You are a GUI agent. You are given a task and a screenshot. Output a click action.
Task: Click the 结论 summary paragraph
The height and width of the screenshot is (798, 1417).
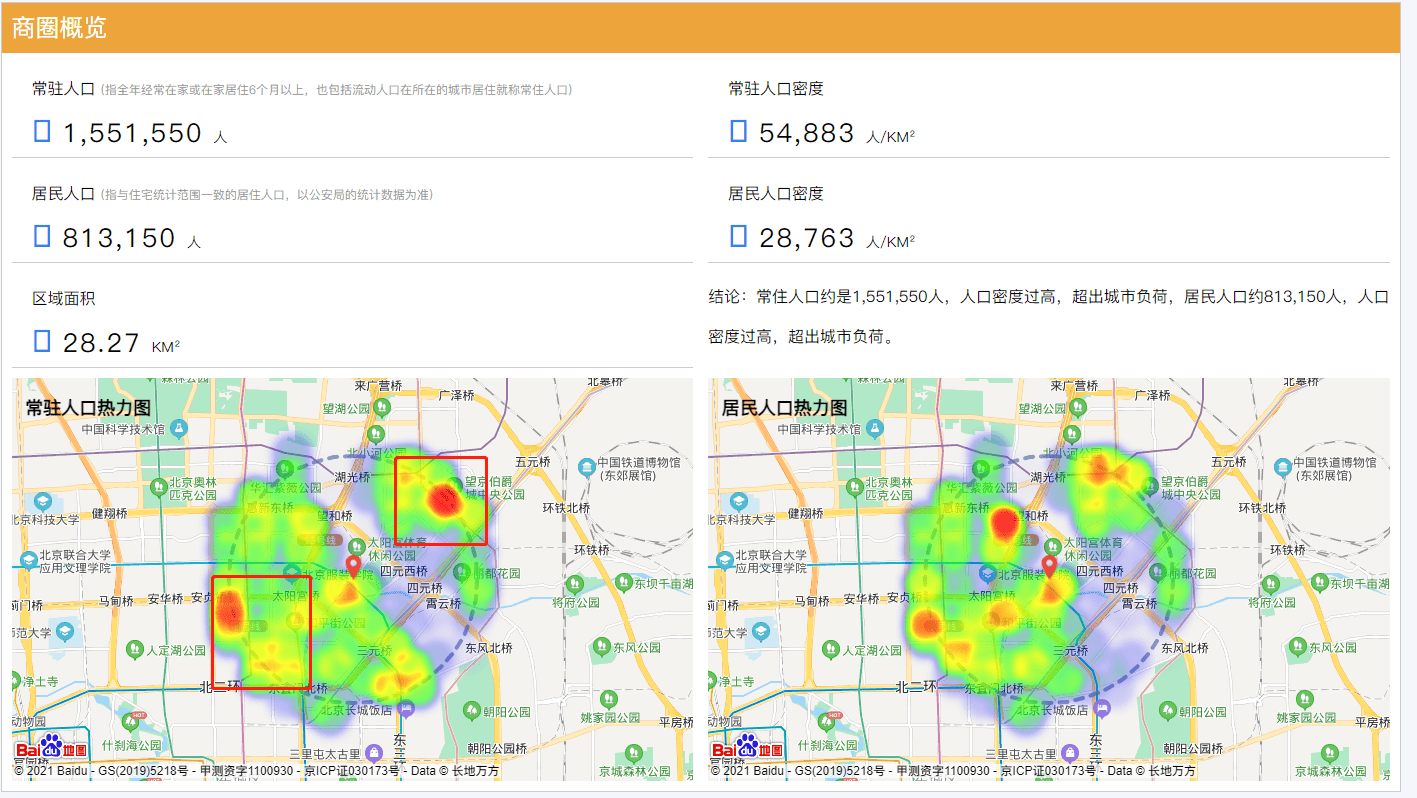point(1049,317)
